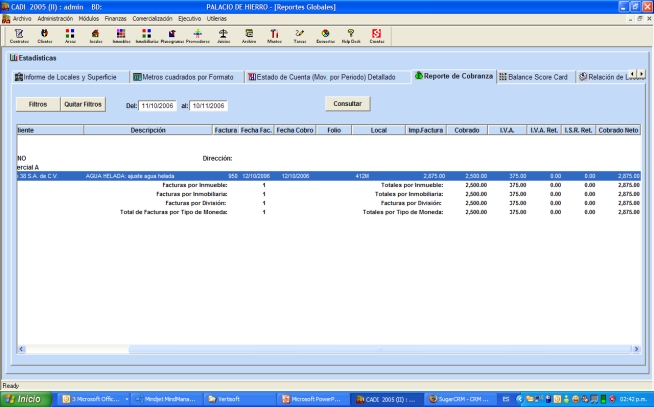Open the Comercialización menu
The width and height of the screenshot is (654, 407).
[153, 19]
